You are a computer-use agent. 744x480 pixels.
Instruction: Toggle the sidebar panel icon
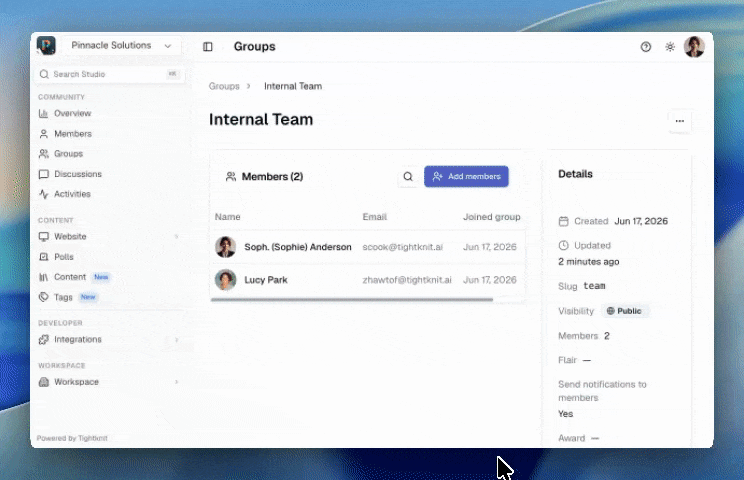tap(208, 46)
